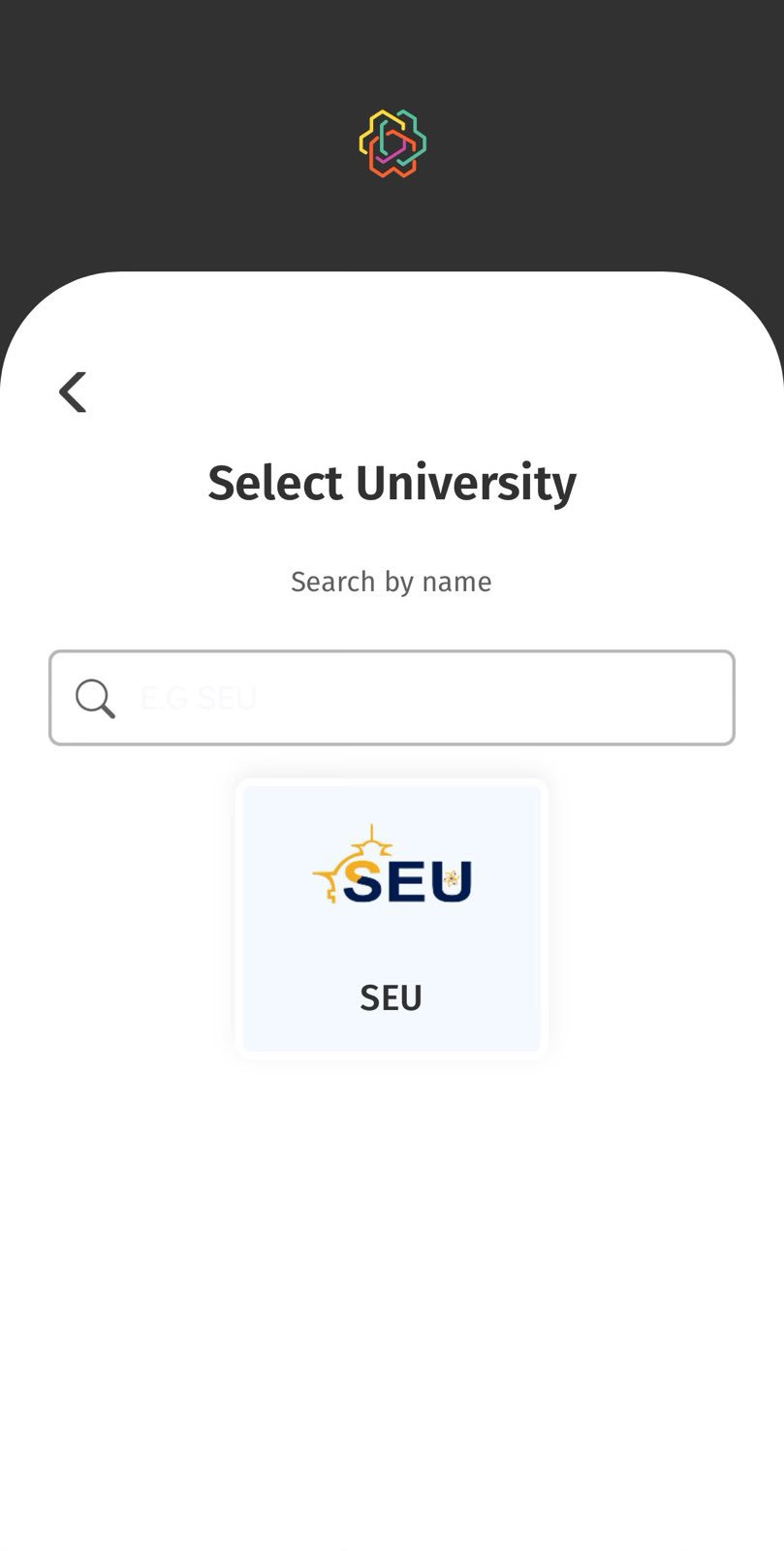784x1551 pixels.
Task: Tap the 'SEU' text label under logo
Action: 392,997
